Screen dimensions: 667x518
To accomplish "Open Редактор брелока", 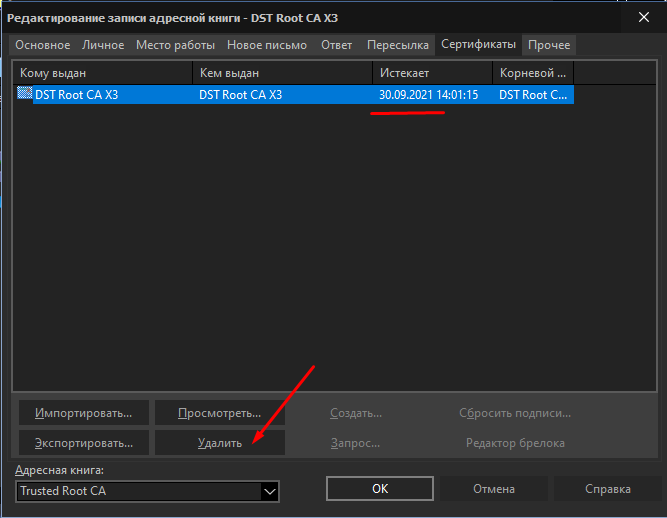I will [x=515, y=443].
